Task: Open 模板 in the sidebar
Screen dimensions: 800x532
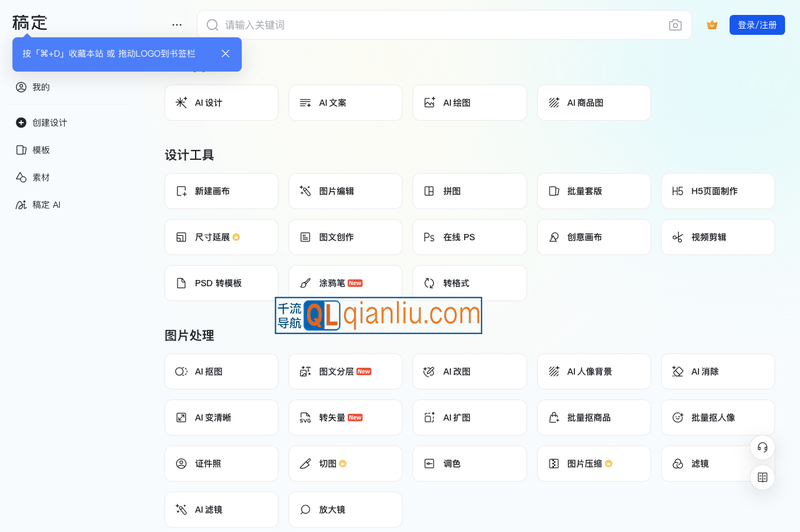Action: point(33,150)
